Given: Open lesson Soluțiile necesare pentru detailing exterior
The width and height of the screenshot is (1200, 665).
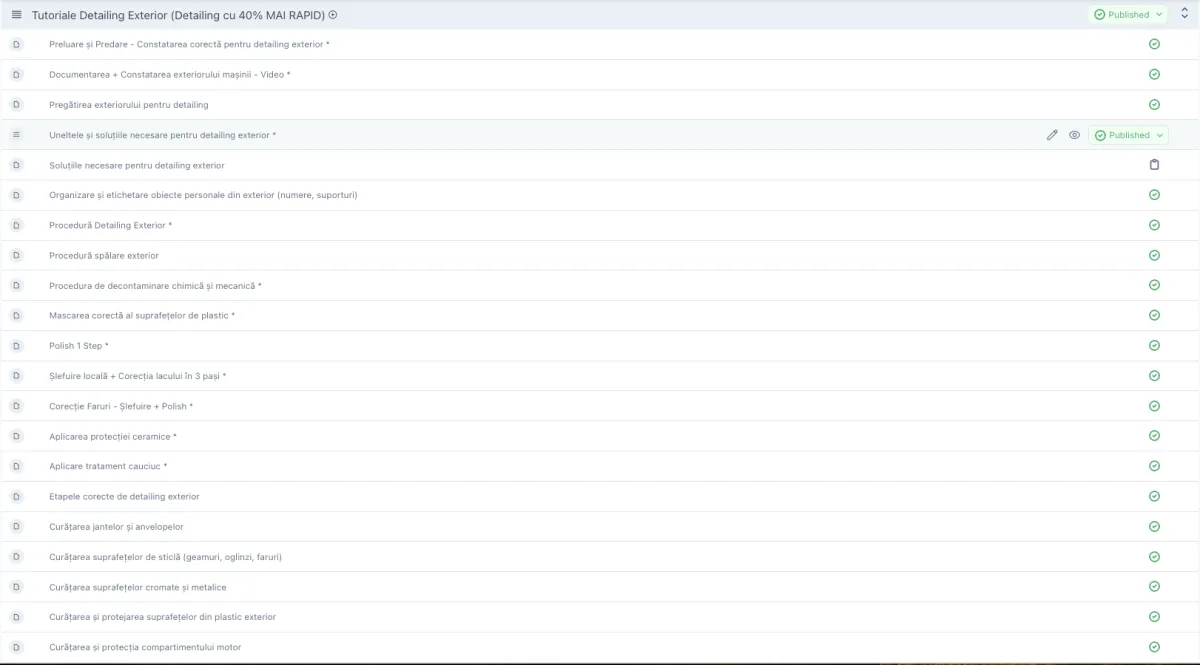Looking at the screenshot, I should [137, 165].
